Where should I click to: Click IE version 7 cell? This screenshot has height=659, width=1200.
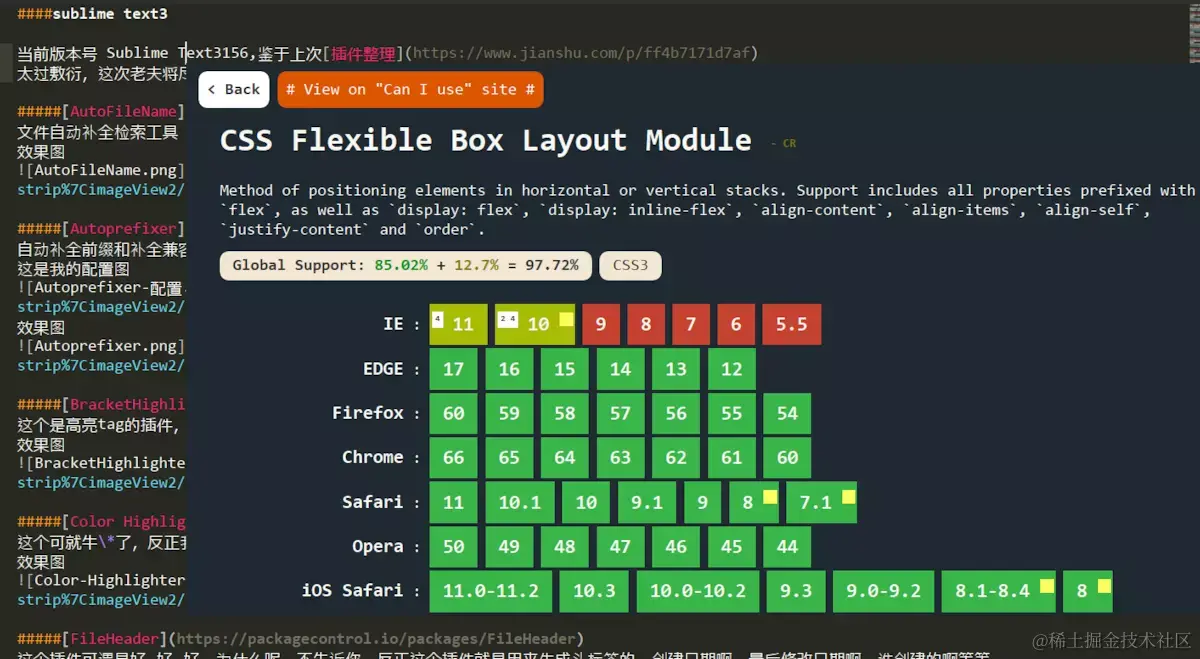pyautogui.click(x=691, y=325)
